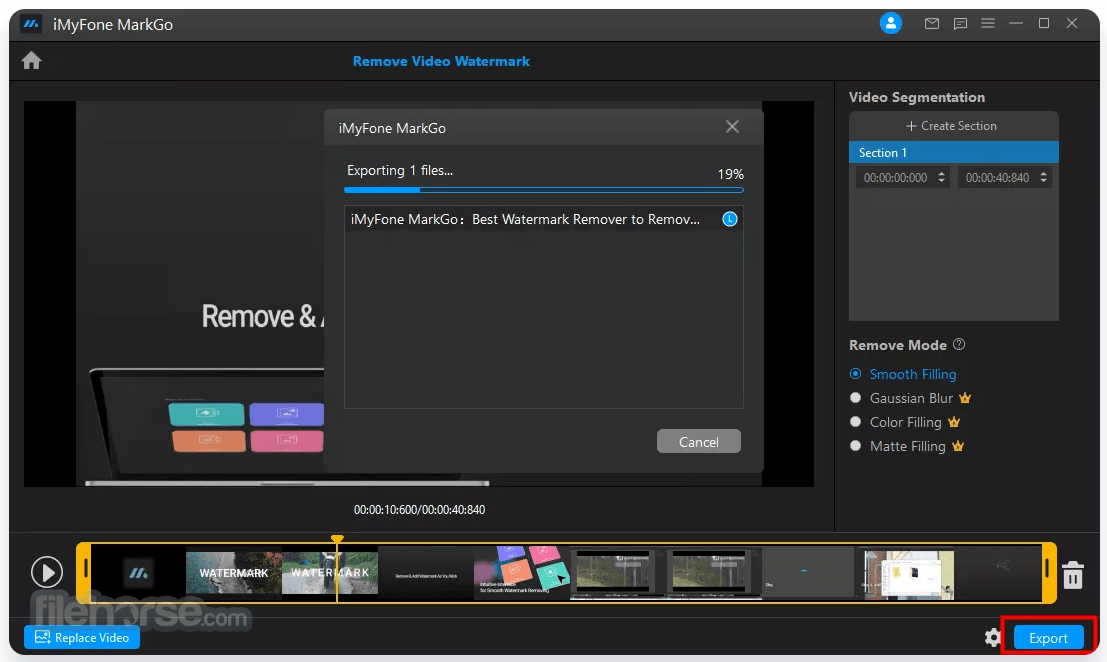The height and width of the screenshot is (662, 1107).
Task: Select Section 1 in Video Segmentation
Action: click(953, 152)
